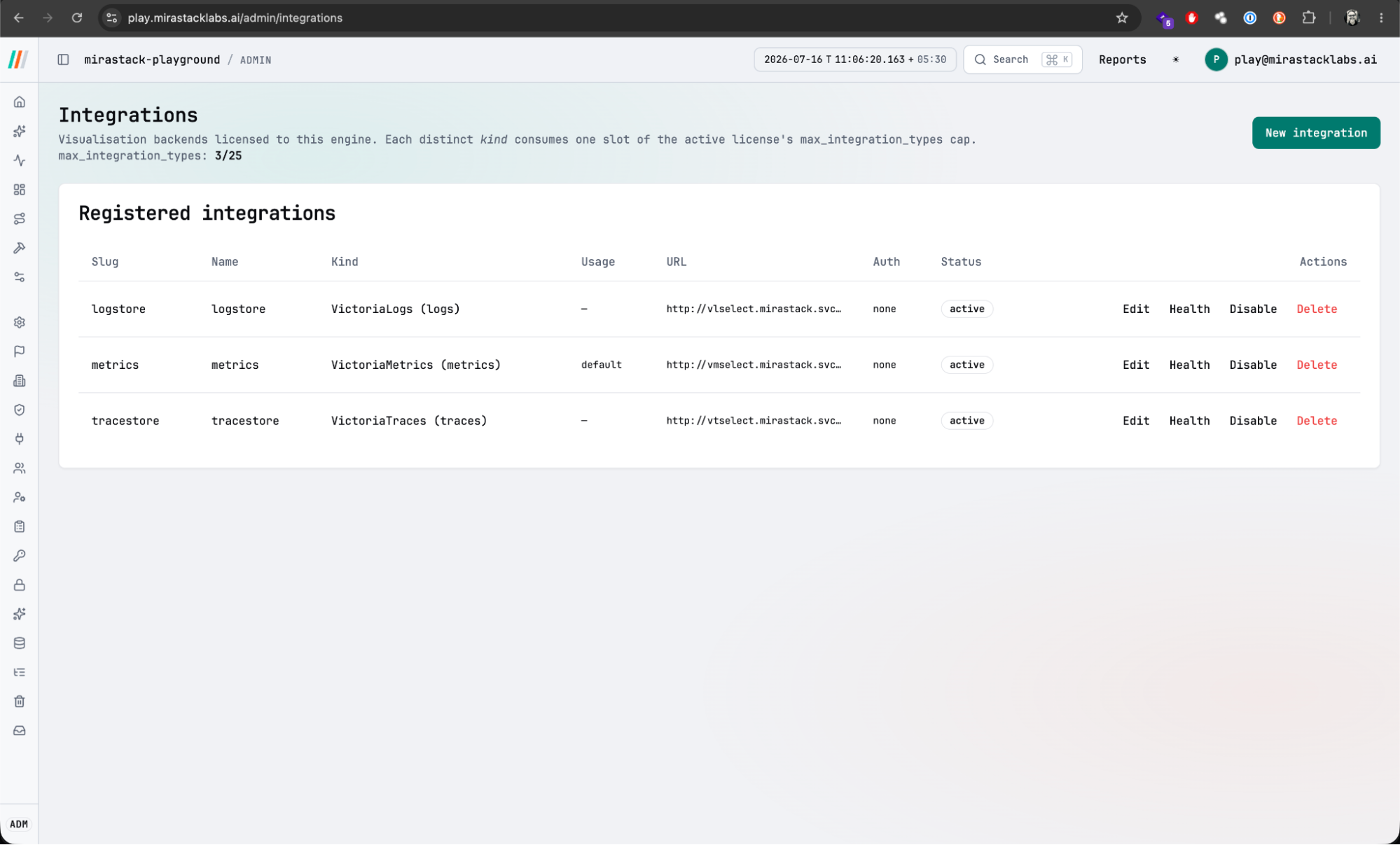This screenshot has width=1400, height=845.
Task: Edit the tracestore integration
Action: pos(1135,421)
